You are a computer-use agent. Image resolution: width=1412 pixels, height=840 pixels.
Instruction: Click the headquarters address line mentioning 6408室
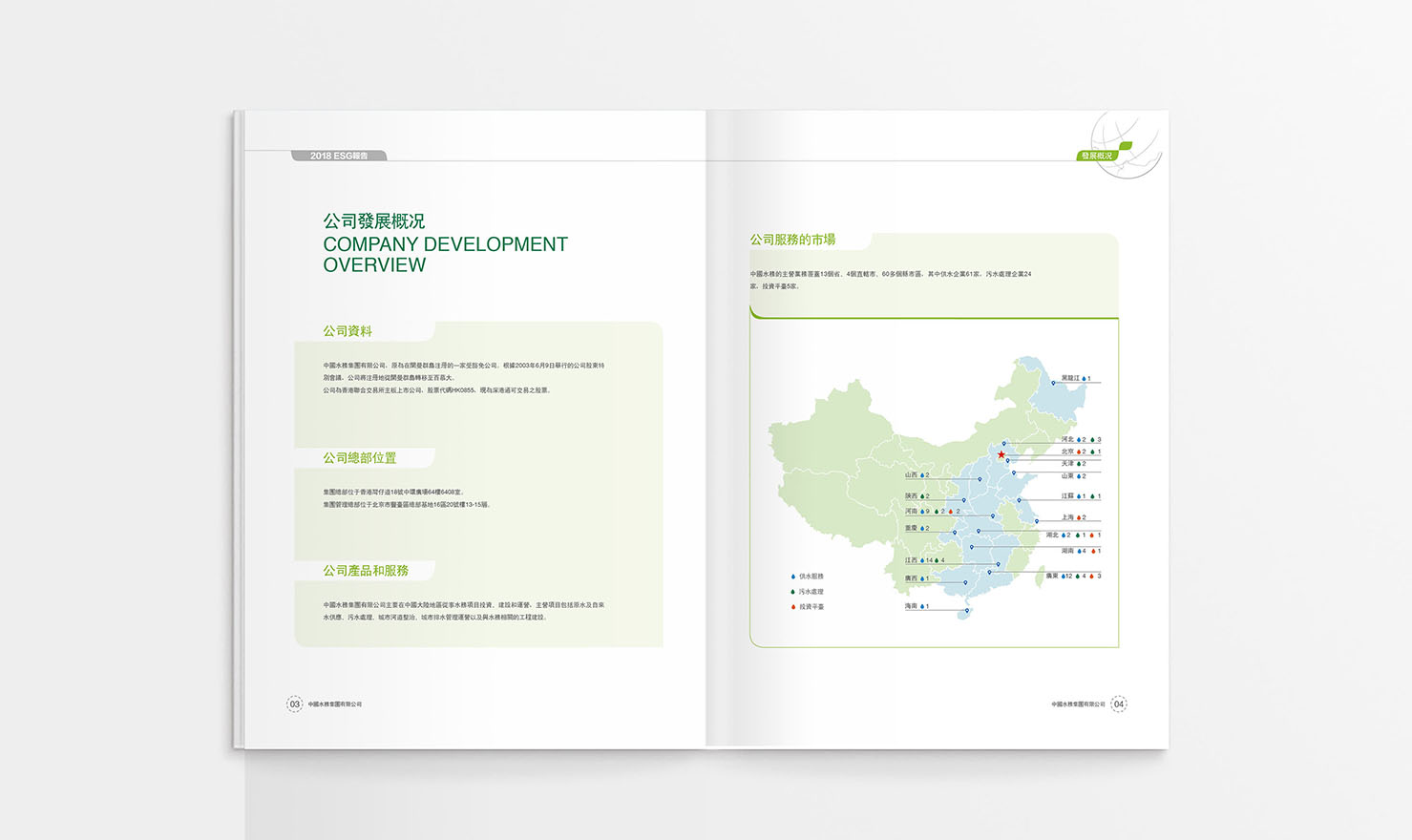393,493
